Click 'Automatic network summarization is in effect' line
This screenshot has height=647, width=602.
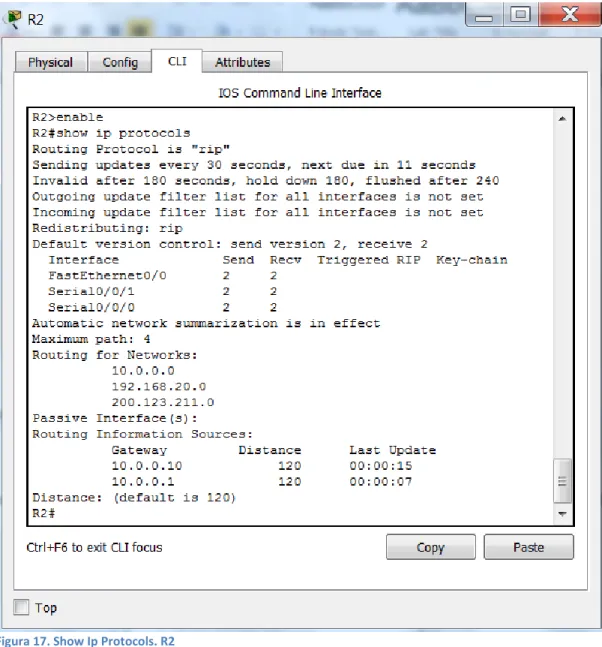pos(206,323)
